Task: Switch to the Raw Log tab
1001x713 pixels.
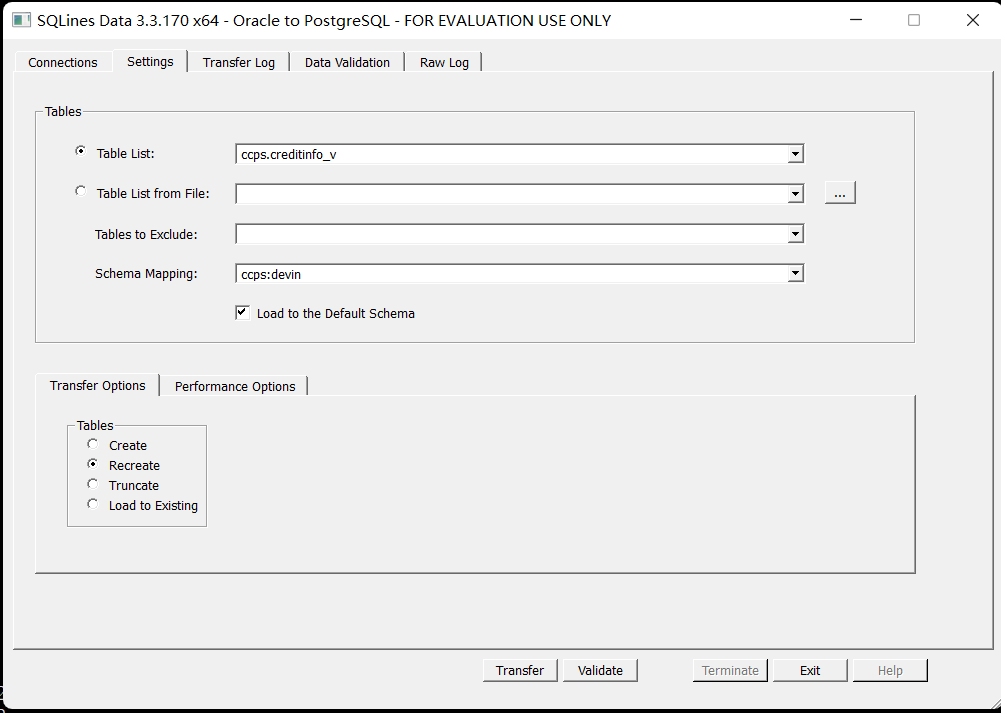Action: 444,63
